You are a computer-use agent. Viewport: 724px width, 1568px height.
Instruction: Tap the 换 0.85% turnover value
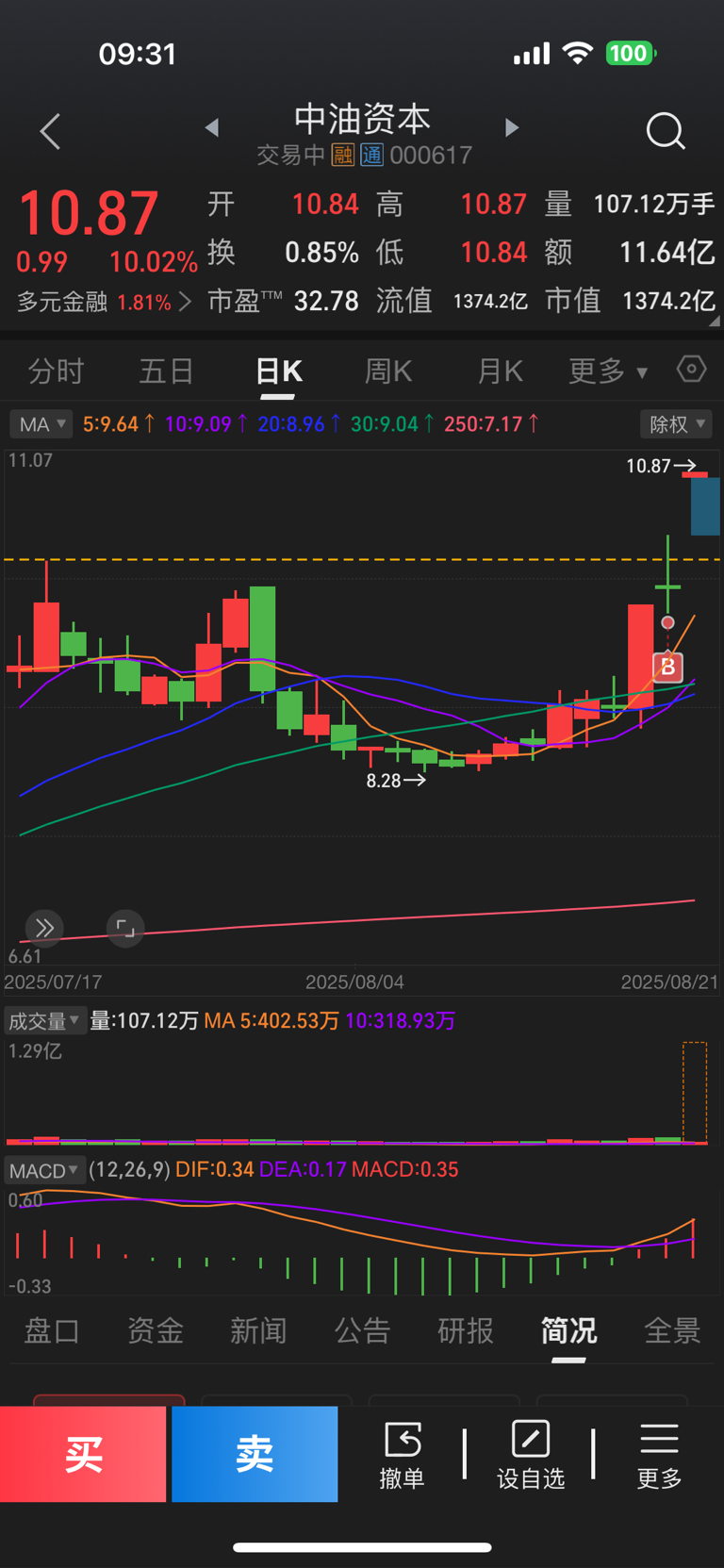(322, 253)
